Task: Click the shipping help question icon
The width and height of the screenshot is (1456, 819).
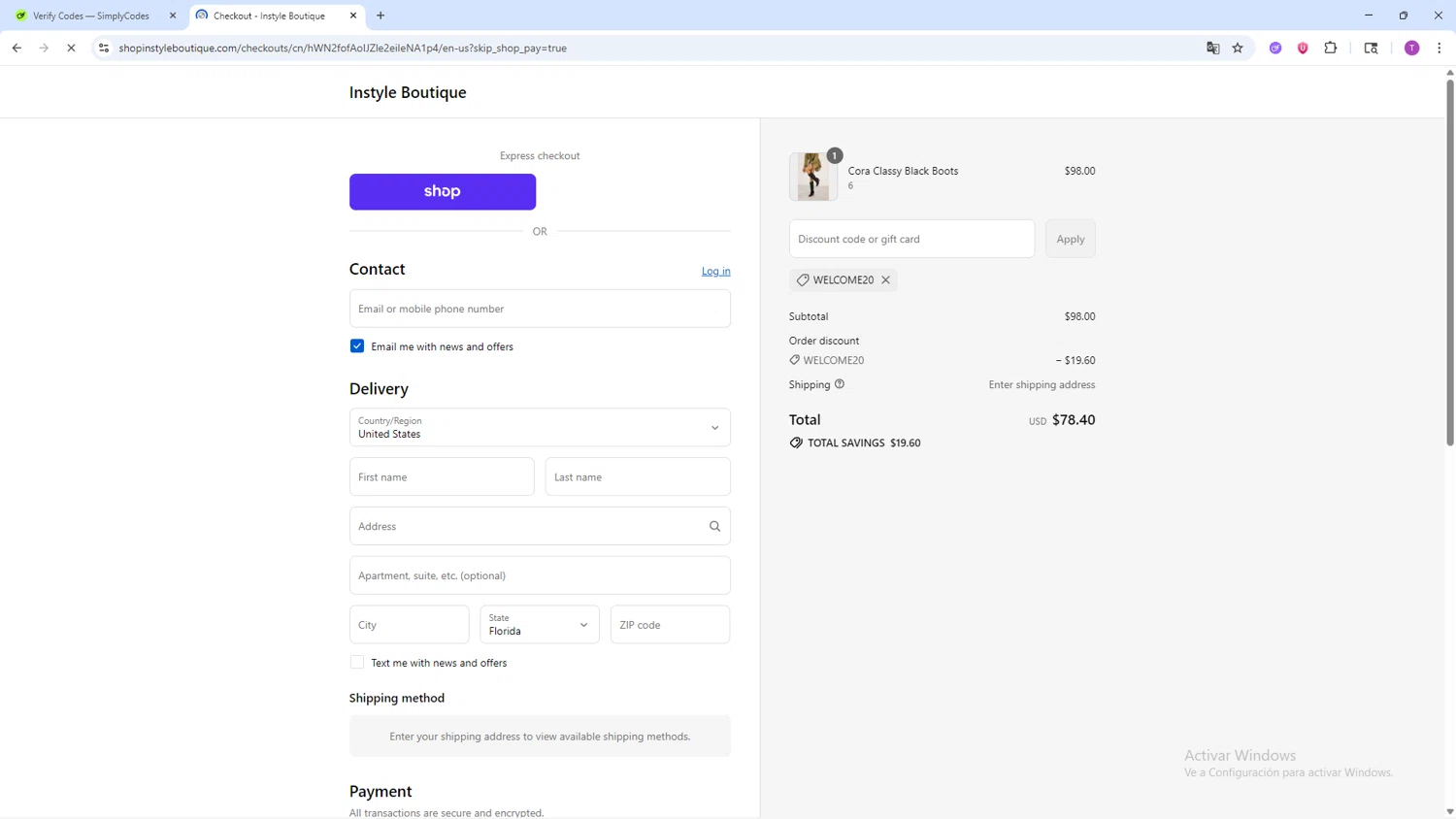Action: coord(840,384)
